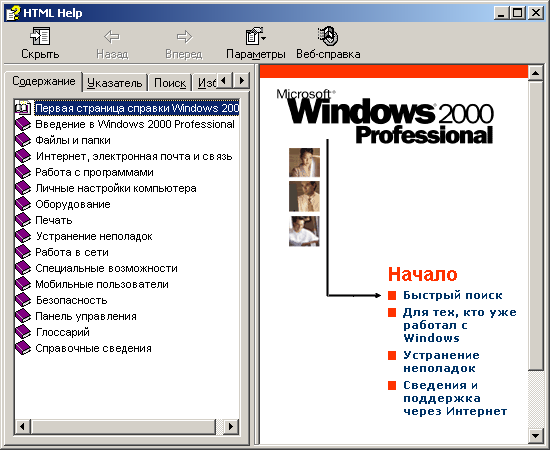This screenshot has width=550, height=450.
Task: Minimize the HTML Help window
Action: pyautogui.click(x=502, y=13)
